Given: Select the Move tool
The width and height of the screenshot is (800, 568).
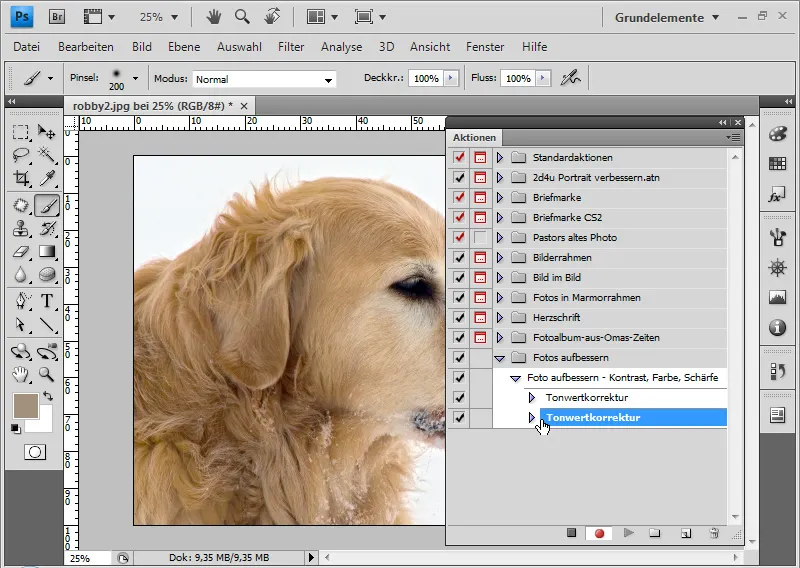Looking at the screenshot, I should pos(47,132).
